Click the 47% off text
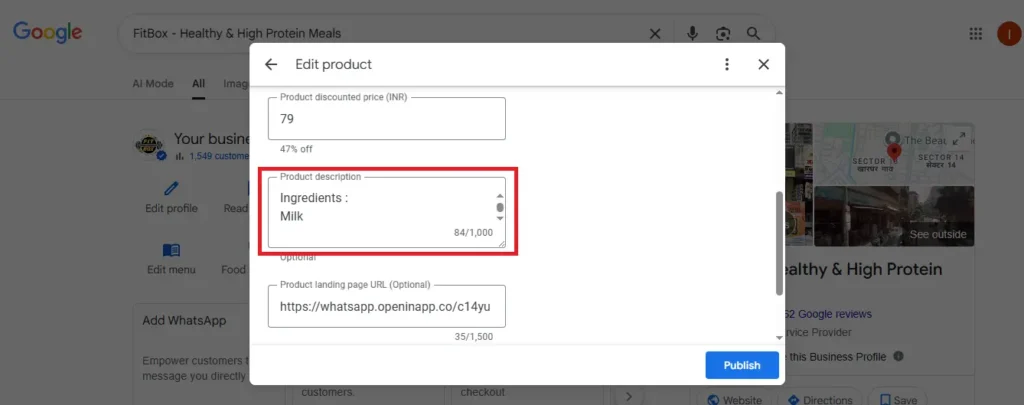The width and height of the screenshot is (1024, 405). coord(296,149)
